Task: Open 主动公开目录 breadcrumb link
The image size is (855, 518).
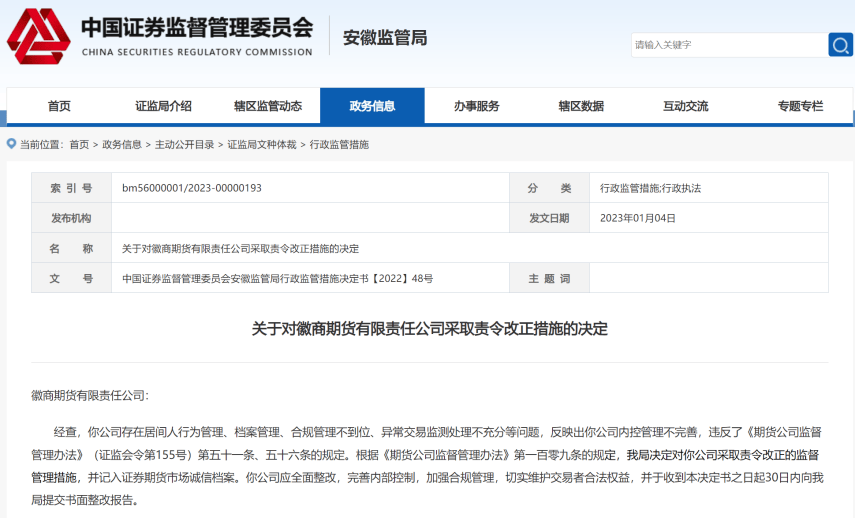Action: (184, 145)
